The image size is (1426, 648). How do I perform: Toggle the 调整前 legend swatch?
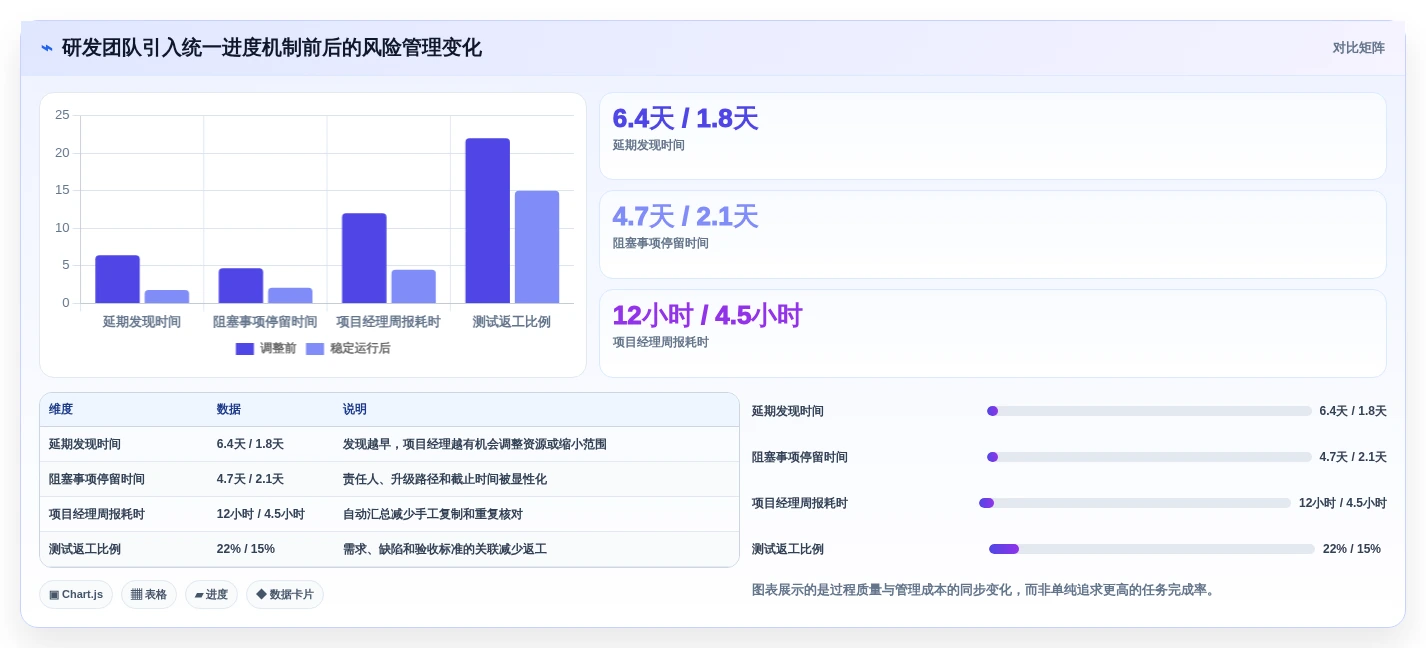(245, 349)
